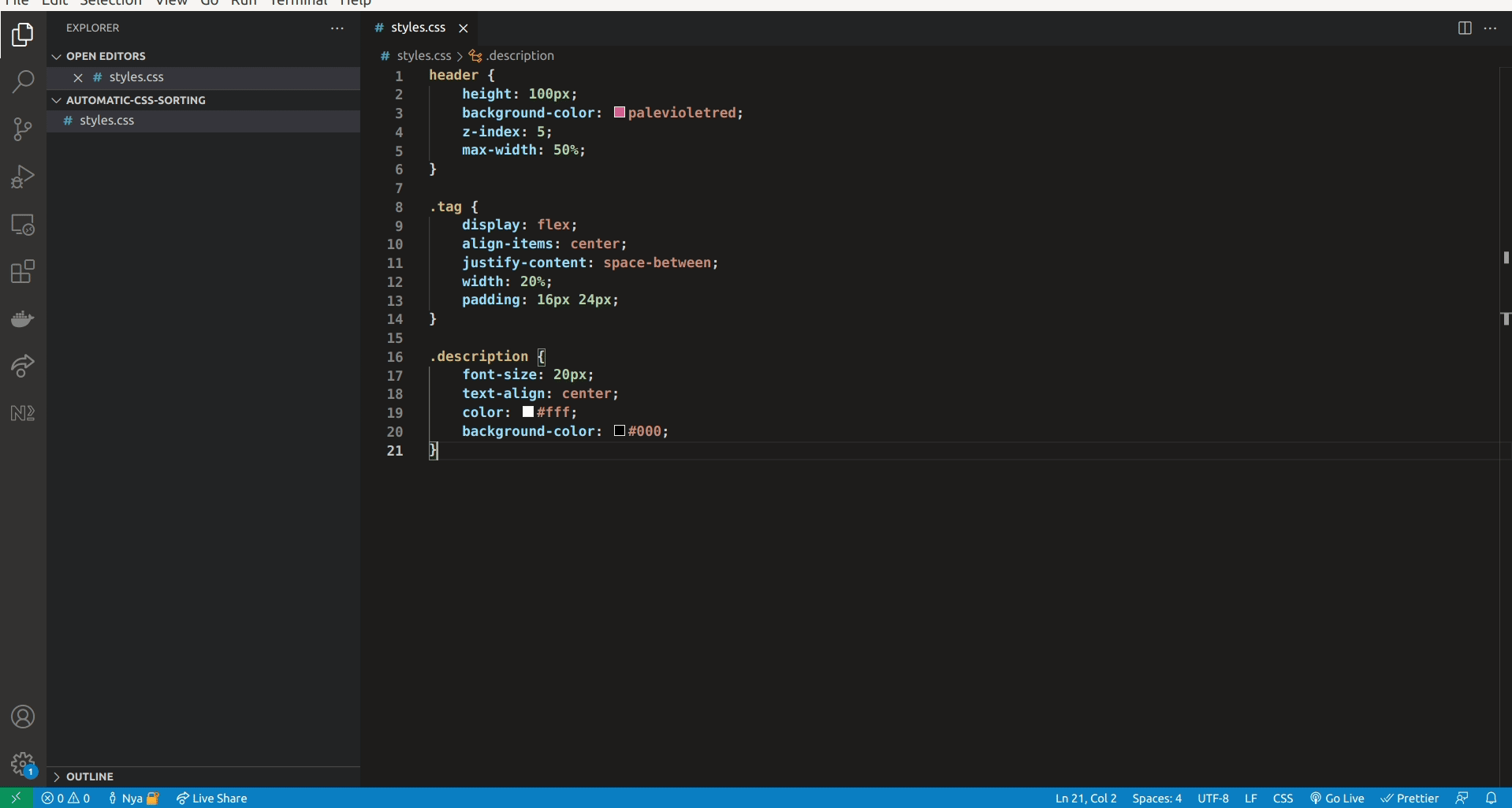Start a Live Share session from status bar
Viewport: 1512px width, 808px height.
click(210, 798)
